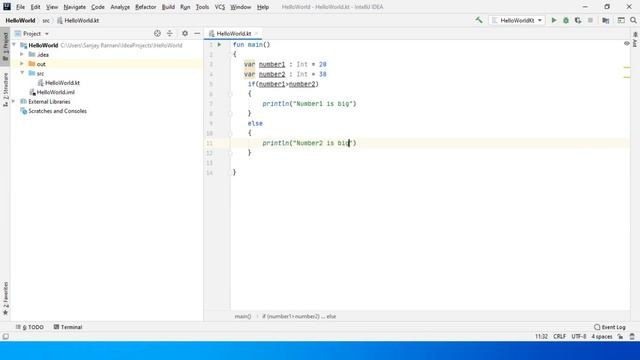Click the first yellow warning stripe marker
This screenshot has height=360, width=640.
pos(627,67)
